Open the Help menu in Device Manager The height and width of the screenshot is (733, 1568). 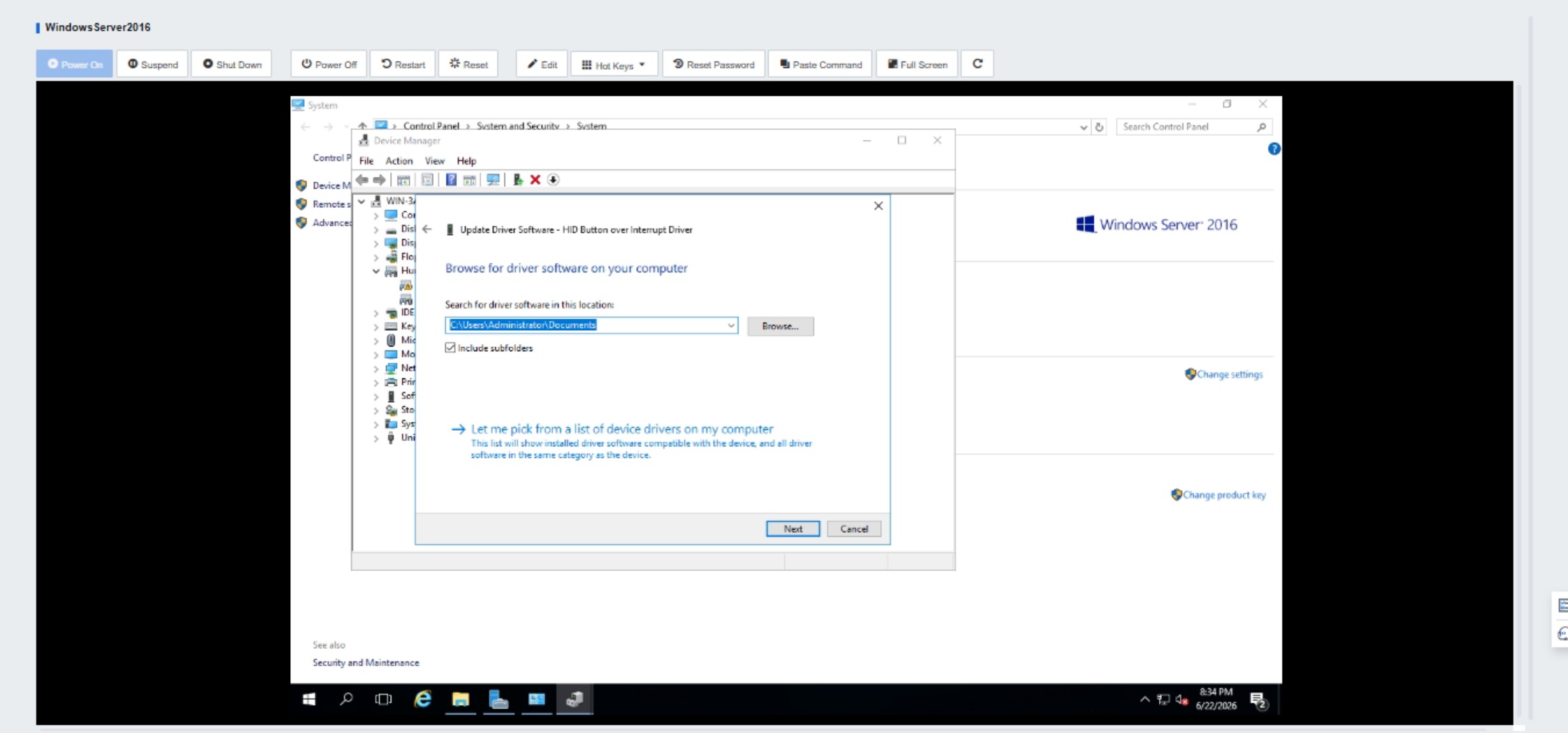[466, 161]
